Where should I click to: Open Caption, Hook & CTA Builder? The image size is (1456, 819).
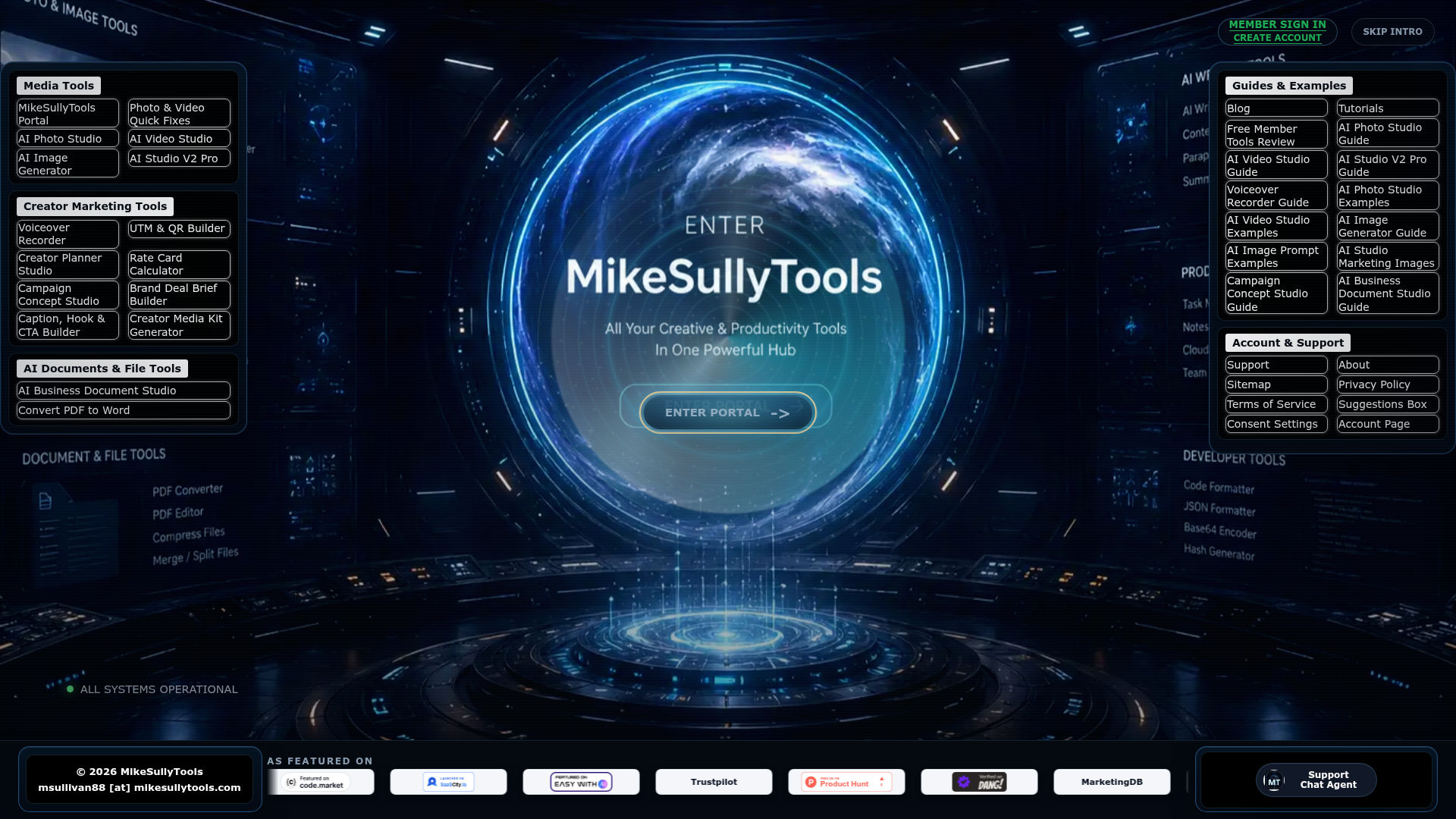(67, 325)
